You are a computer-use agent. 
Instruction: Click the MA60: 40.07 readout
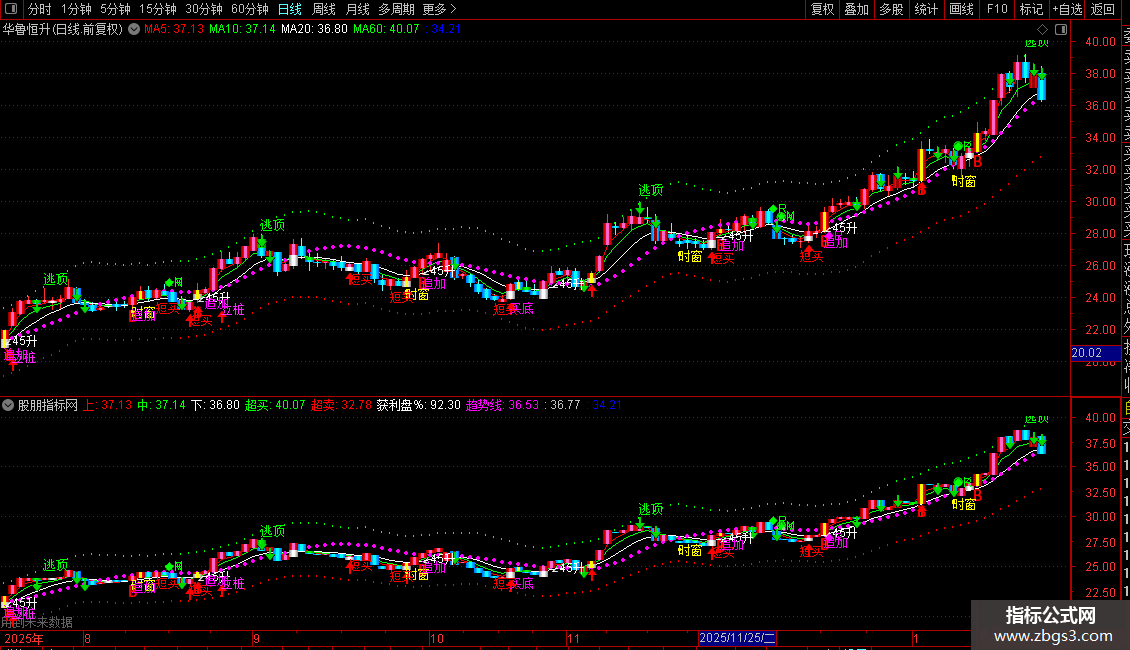(386, 29)
